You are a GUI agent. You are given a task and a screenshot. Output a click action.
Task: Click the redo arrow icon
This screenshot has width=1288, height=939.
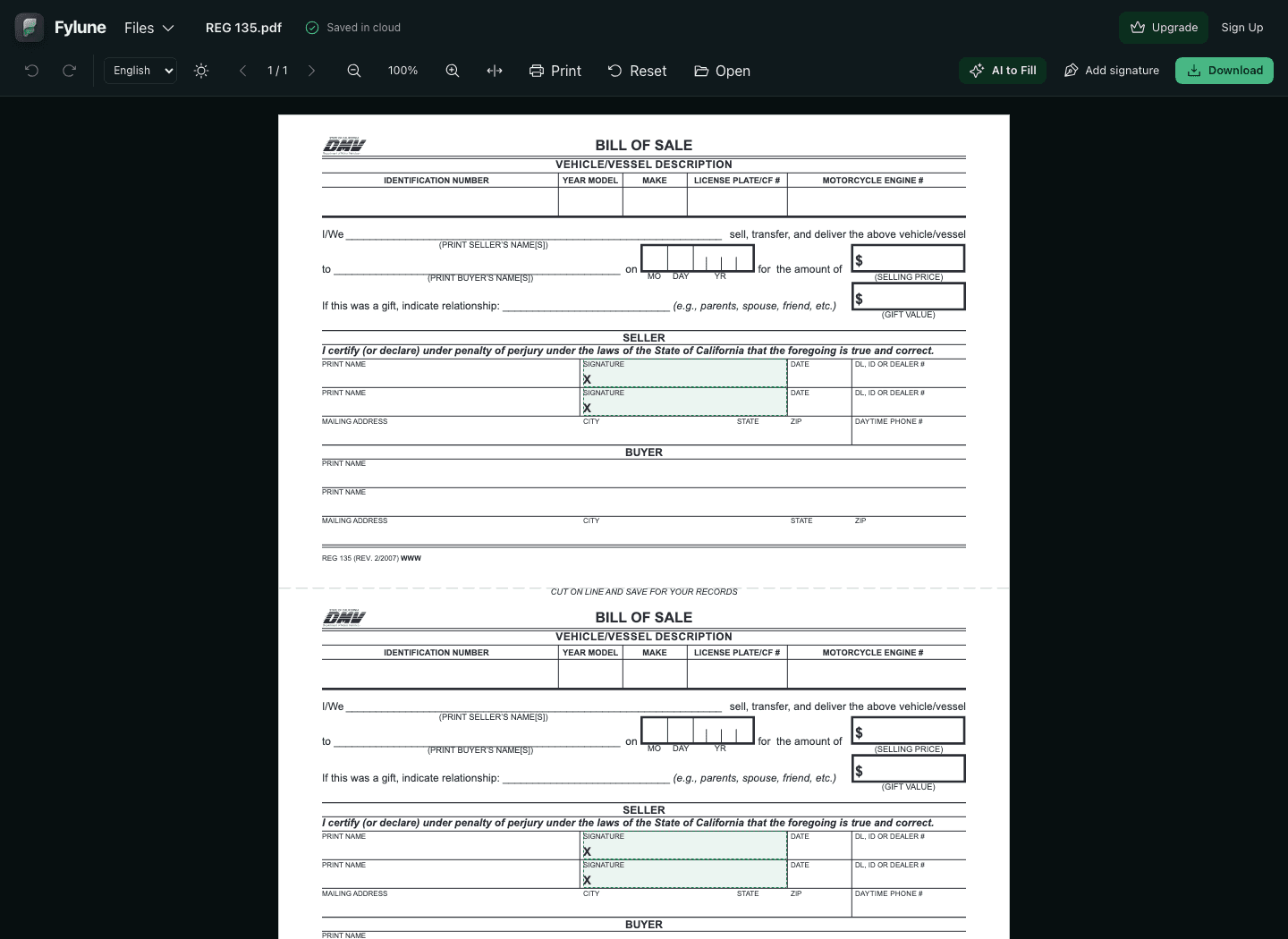[69, 71]
